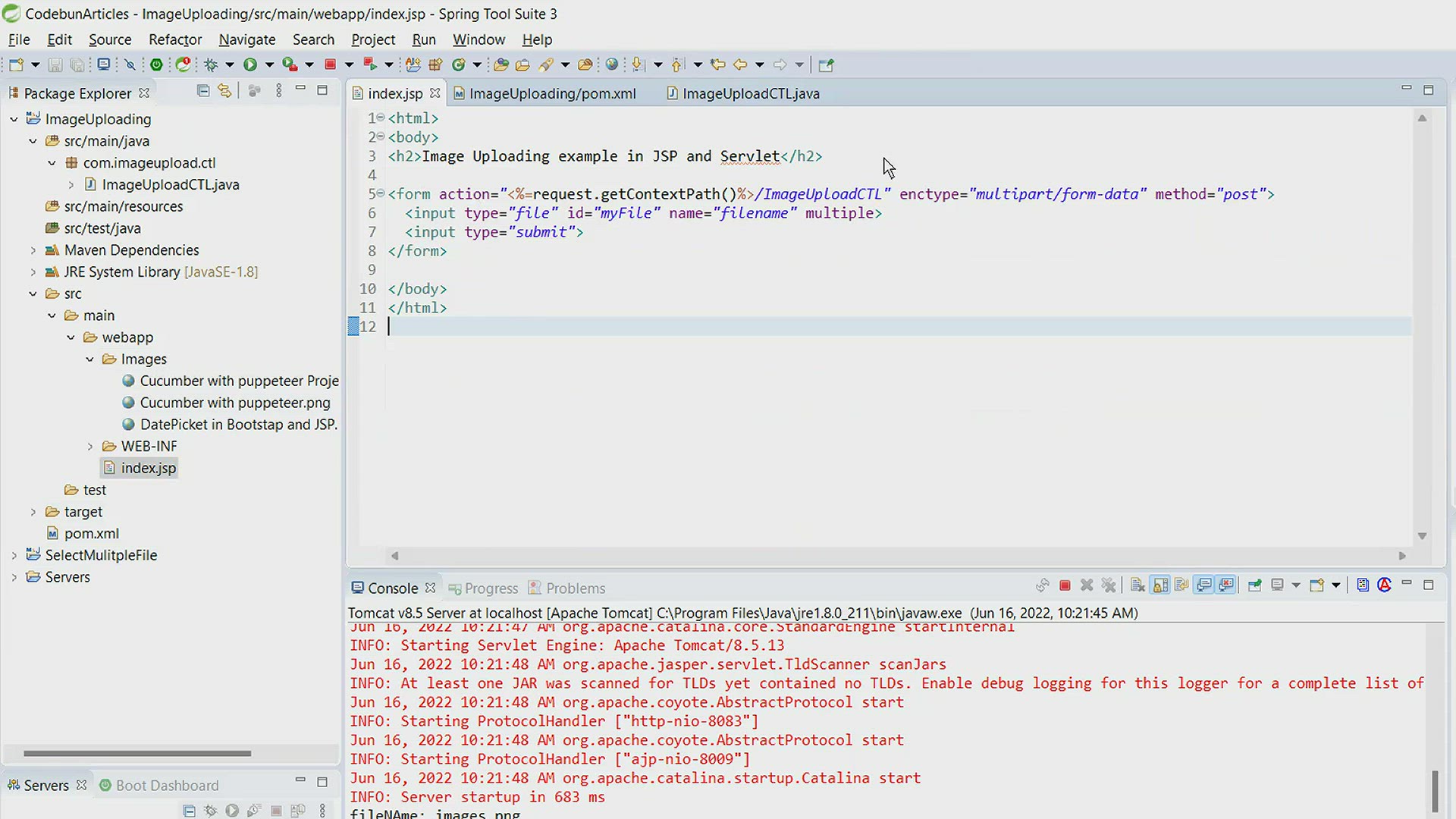Click the Package Explorer horizontal scrollbar
Screen dimensions: 1456x819
click(x=137, y=754)
